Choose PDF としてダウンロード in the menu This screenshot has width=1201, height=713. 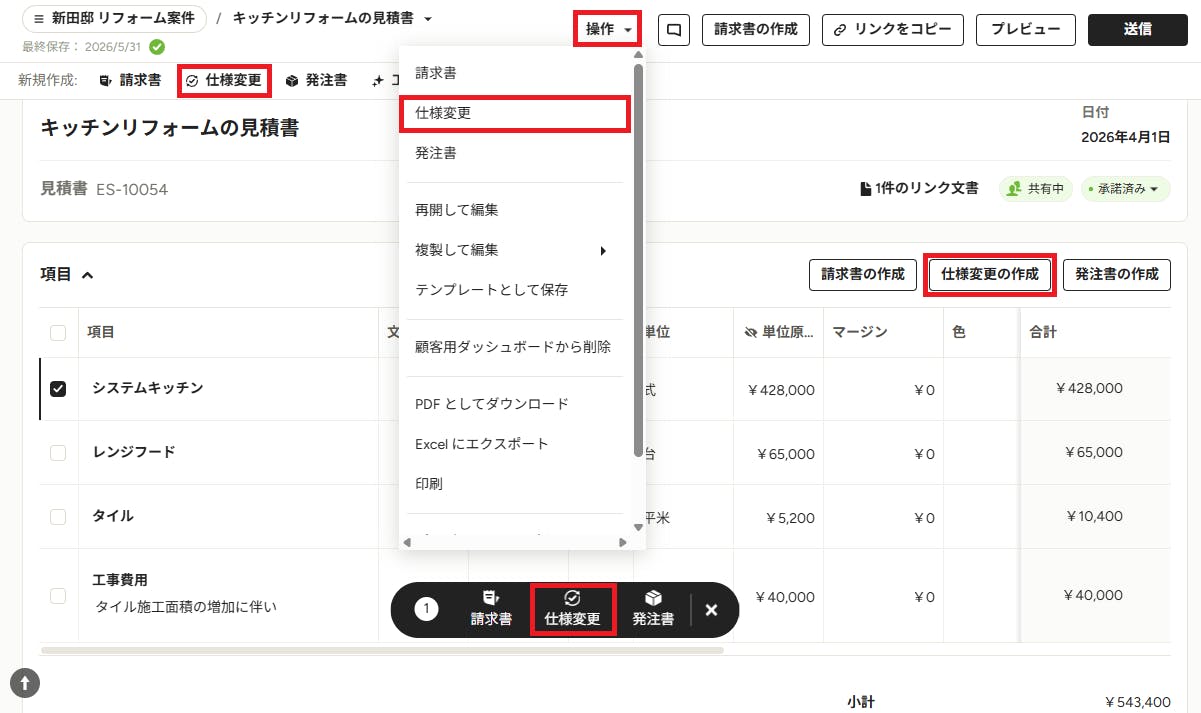click(x=516, y=404)
